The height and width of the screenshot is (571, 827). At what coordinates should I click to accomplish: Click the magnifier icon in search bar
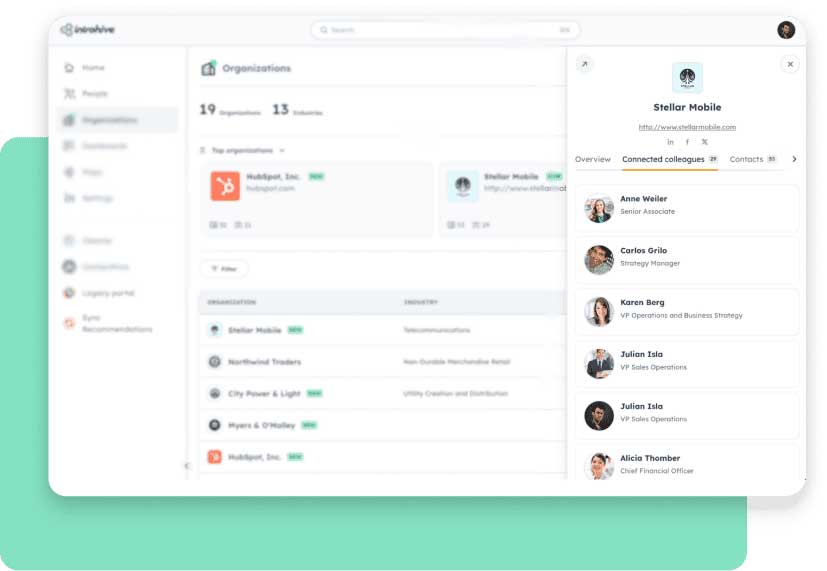(x=324, y=30)
